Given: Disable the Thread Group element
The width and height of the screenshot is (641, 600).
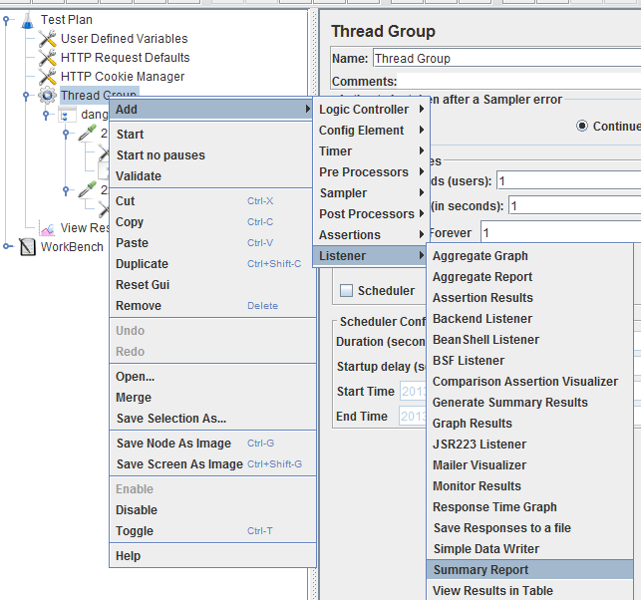Looking at the screenshot, I should (x=213, y=510).
